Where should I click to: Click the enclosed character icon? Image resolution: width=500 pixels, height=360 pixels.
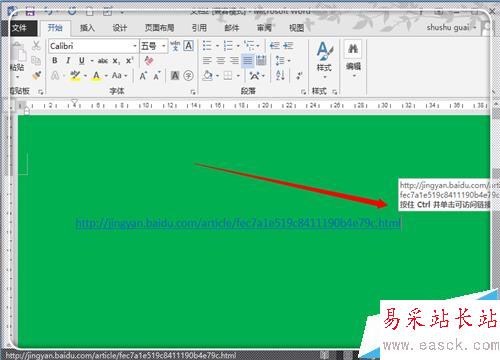pyautogui.click(x=189, y=76)
